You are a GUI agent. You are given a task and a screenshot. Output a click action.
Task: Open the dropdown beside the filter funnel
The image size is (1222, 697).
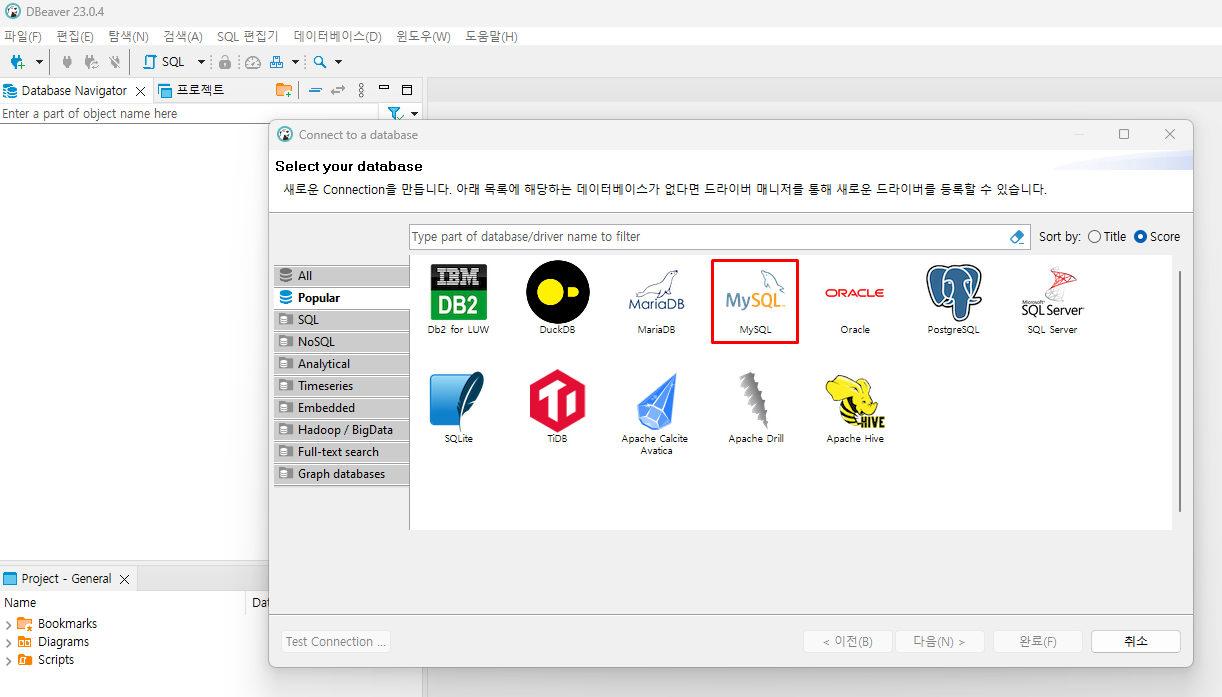415,114
